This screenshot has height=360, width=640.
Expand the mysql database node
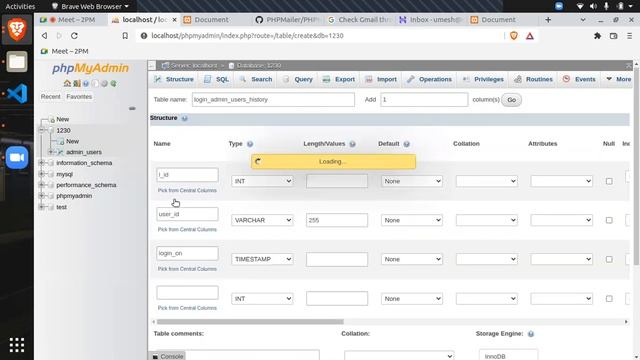(41, 174)
